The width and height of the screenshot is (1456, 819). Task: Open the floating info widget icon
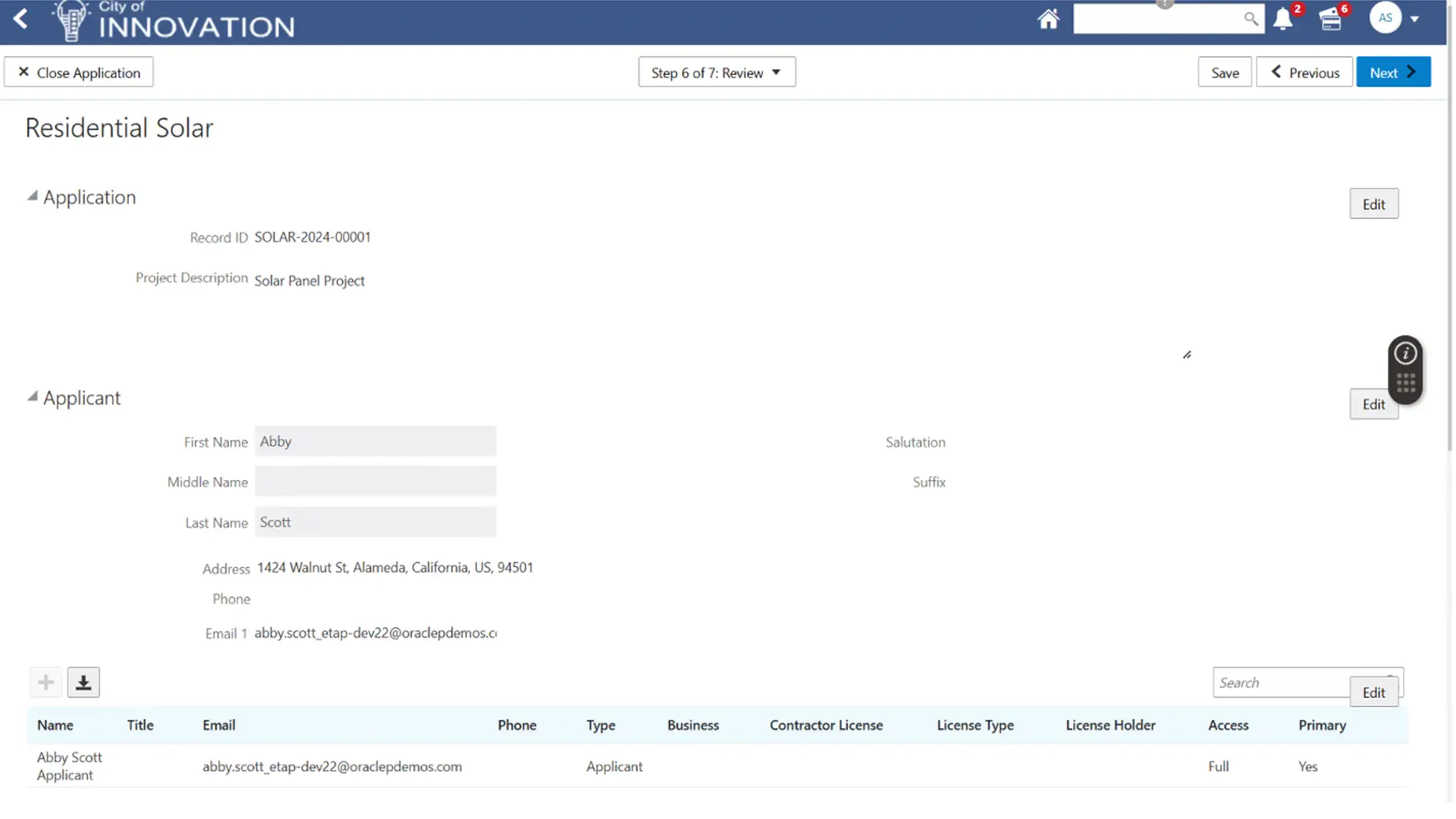click(1405, 353)
